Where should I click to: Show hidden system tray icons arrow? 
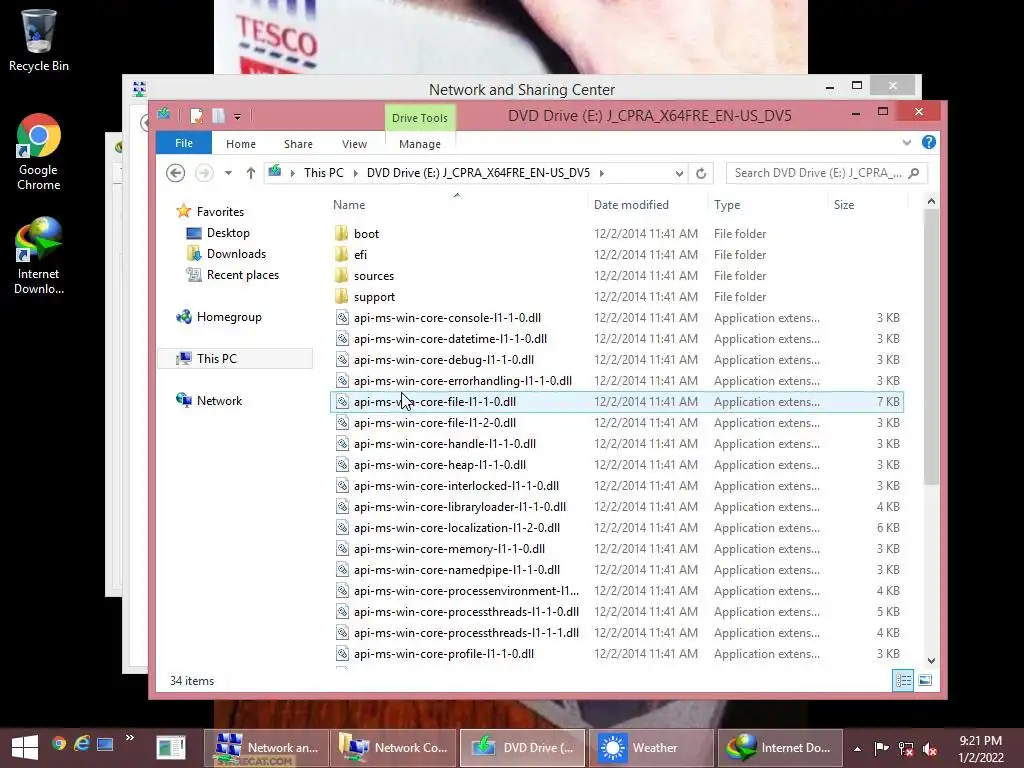[857, 749]
